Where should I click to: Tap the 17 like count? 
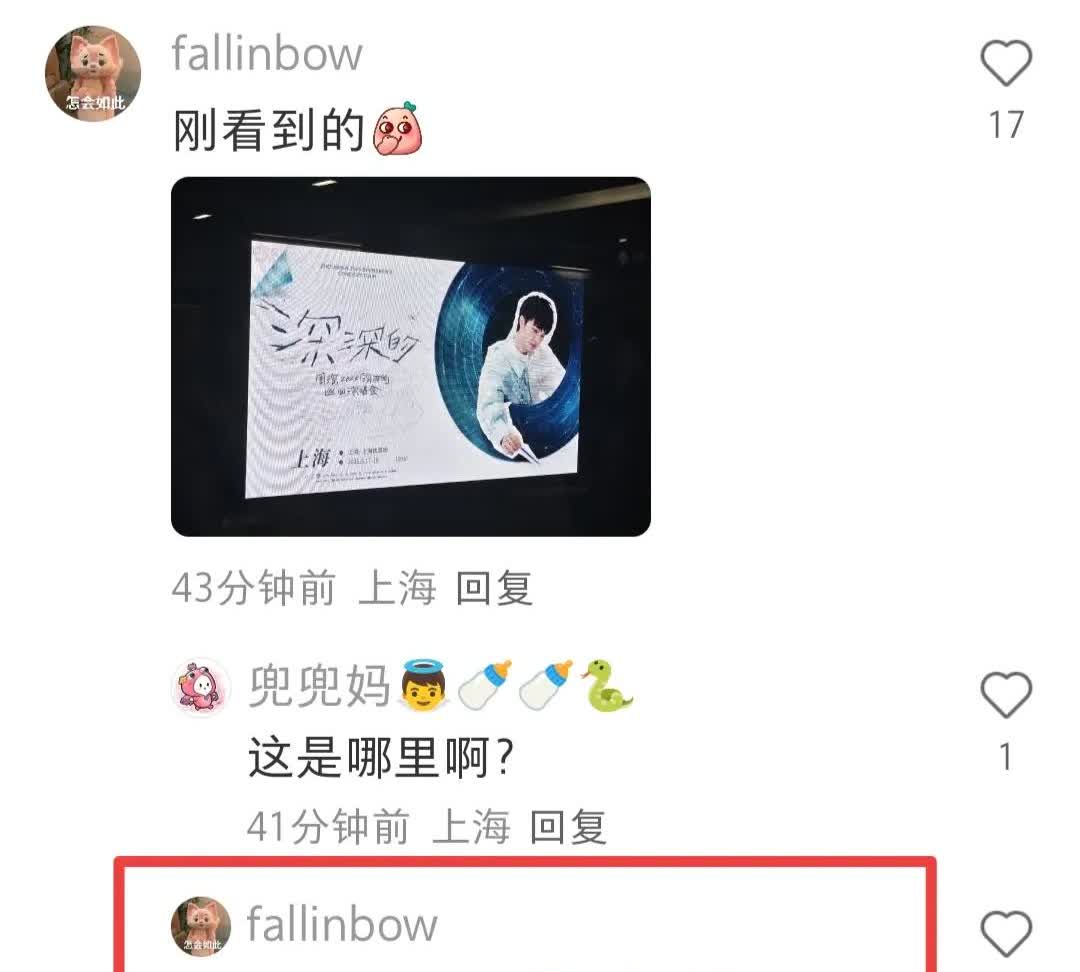1006,125
